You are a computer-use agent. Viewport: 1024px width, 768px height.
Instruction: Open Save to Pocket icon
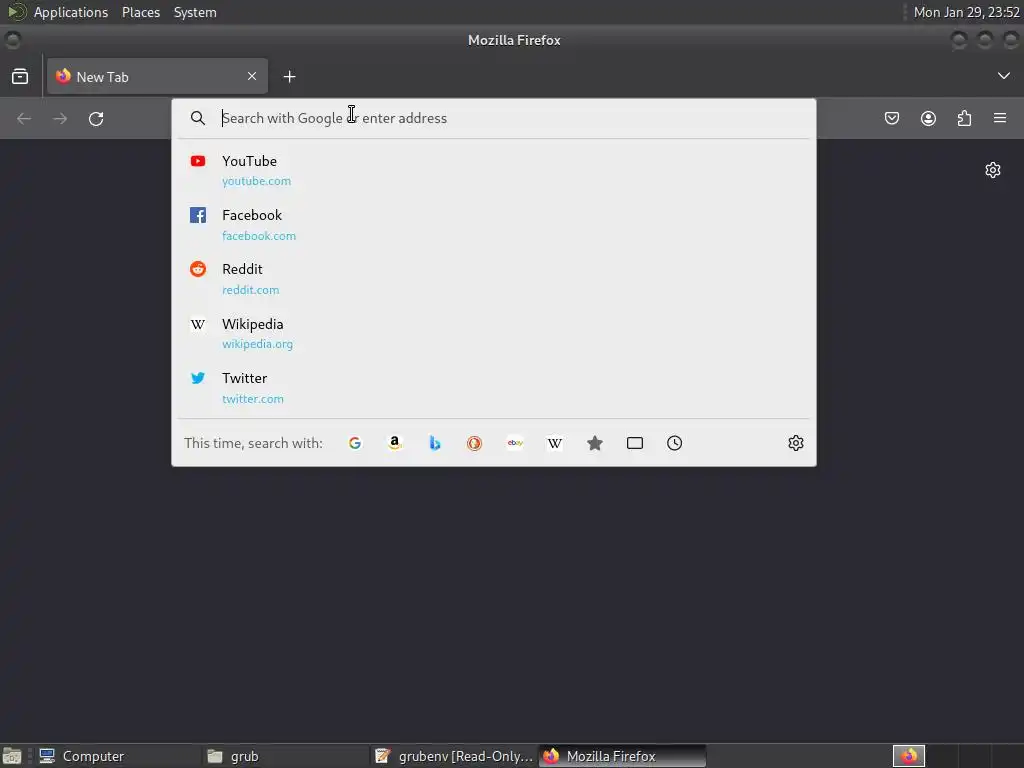point(891,118)
